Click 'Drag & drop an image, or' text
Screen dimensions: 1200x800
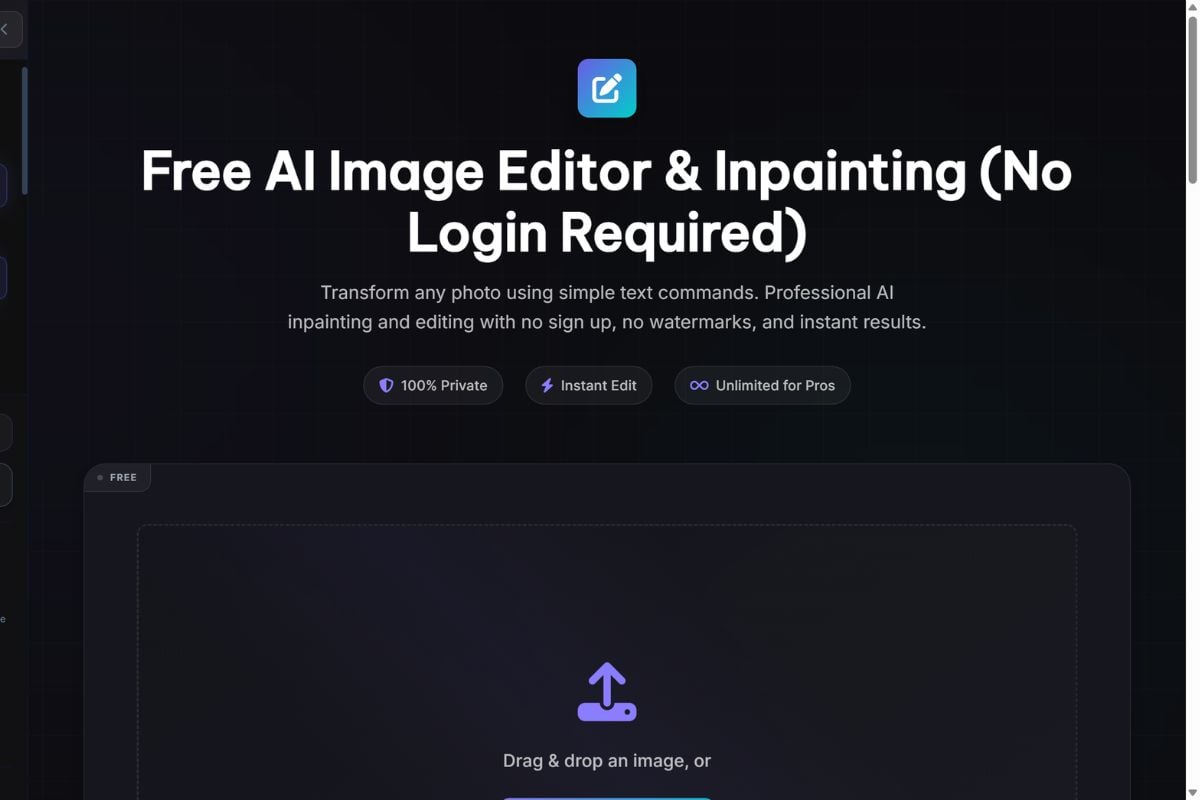[607, 761]
